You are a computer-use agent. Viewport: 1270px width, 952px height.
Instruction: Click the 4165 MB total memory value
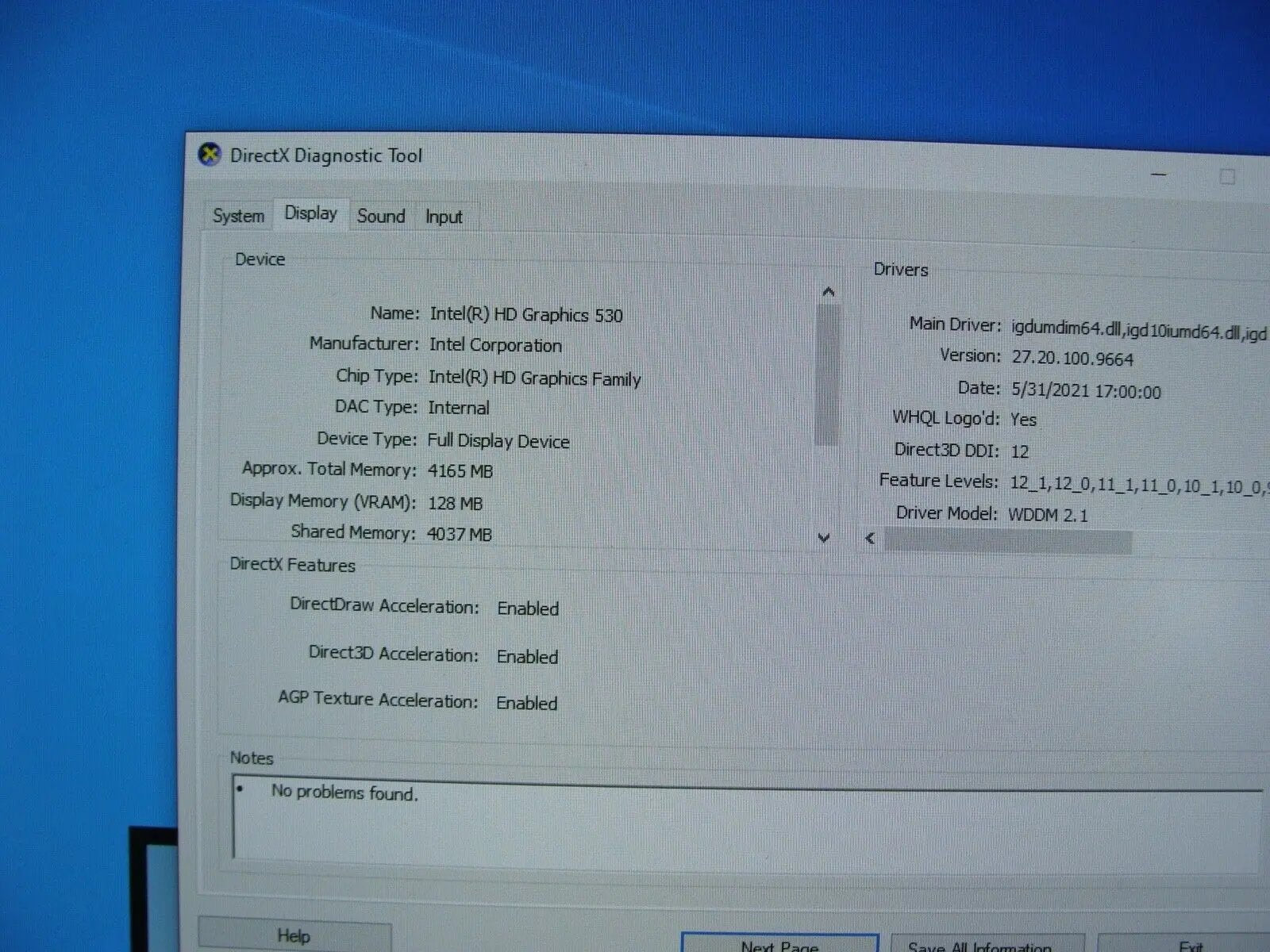tap(460, 471)
